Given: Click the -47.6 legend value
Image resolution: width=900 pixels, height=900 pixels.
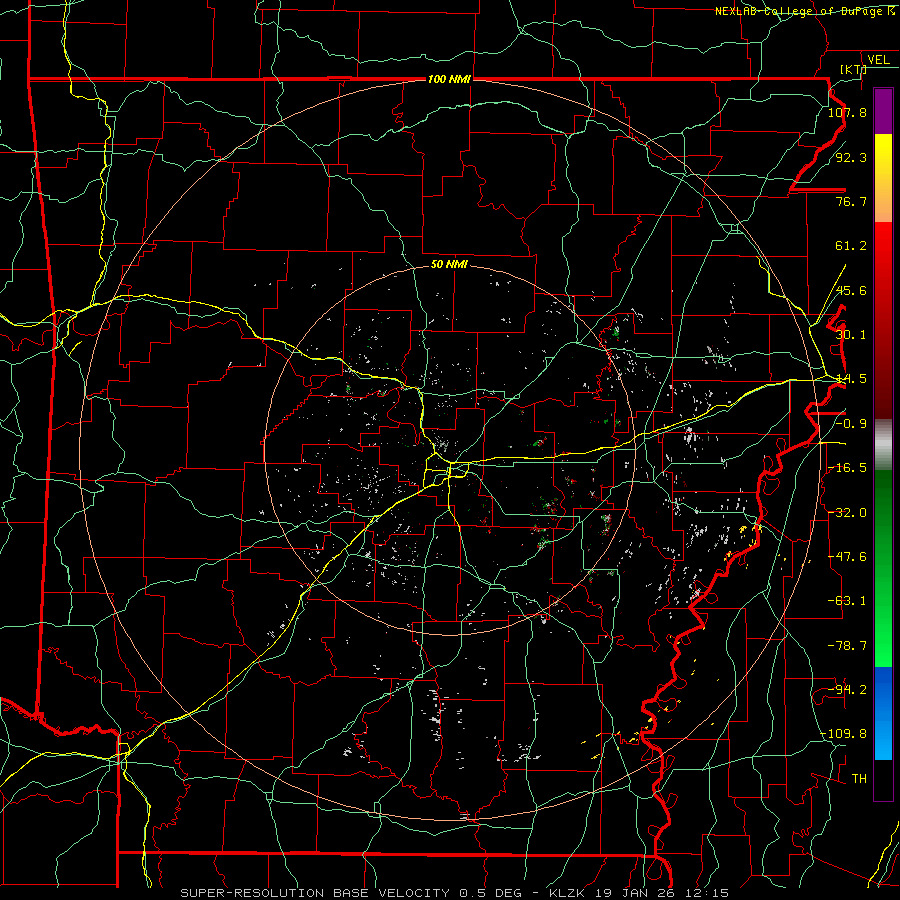Looking at the screenshot, I should pos(847,557).
